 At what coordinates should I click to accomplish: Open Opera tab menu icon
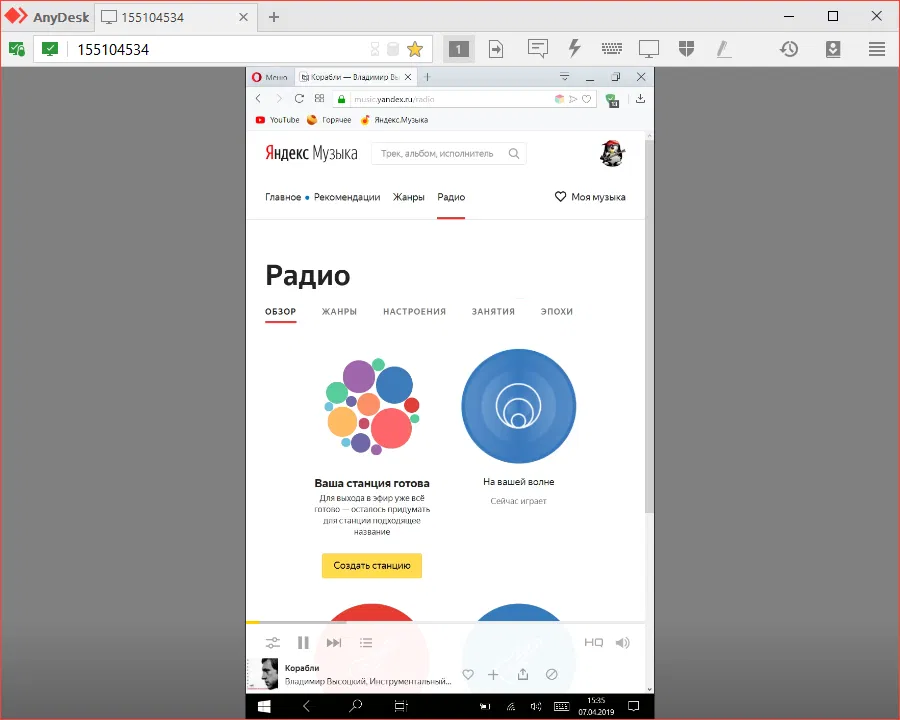[x=565, y=76]
